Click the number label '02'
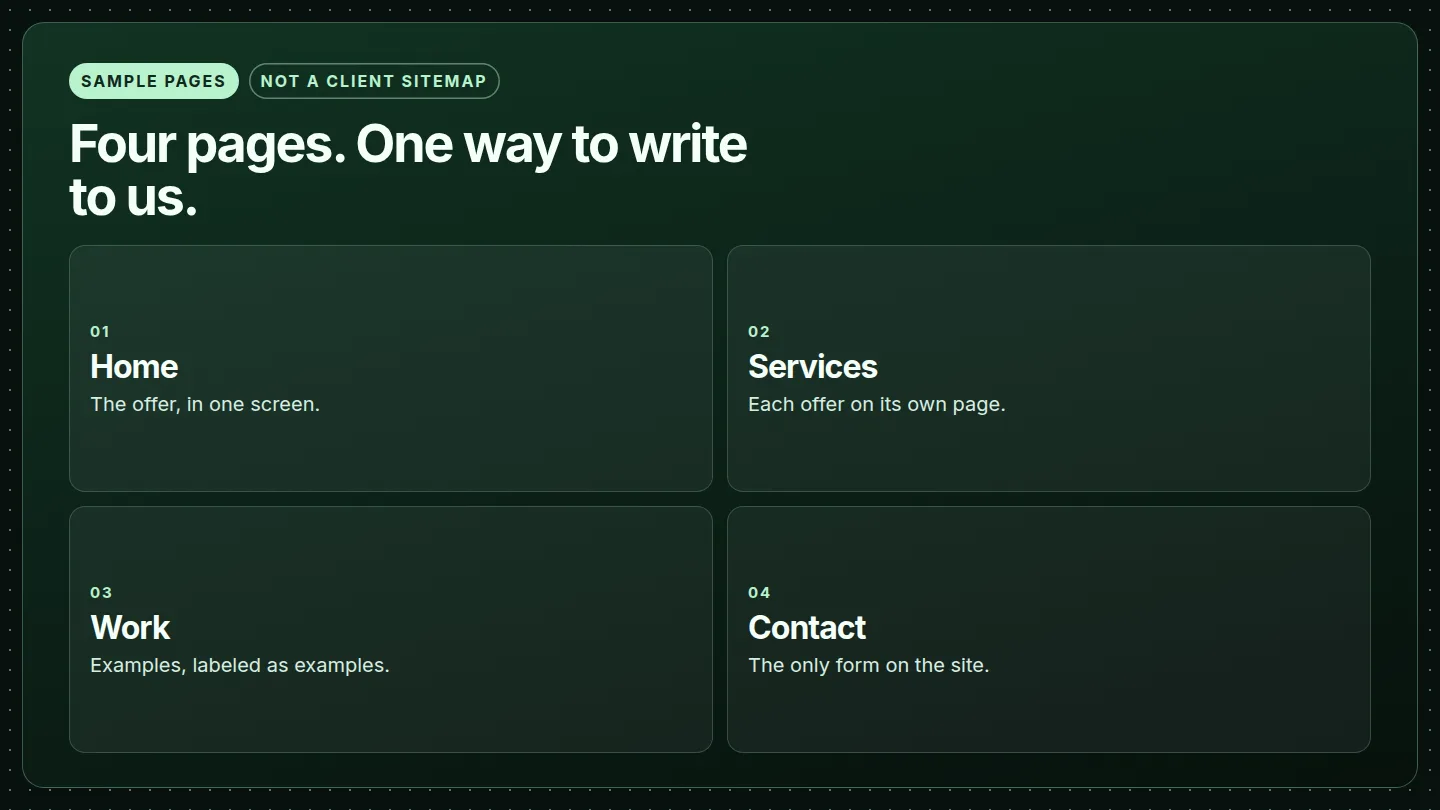Image resolution: width=1440 pixels, height=810 pixels. 759,332
